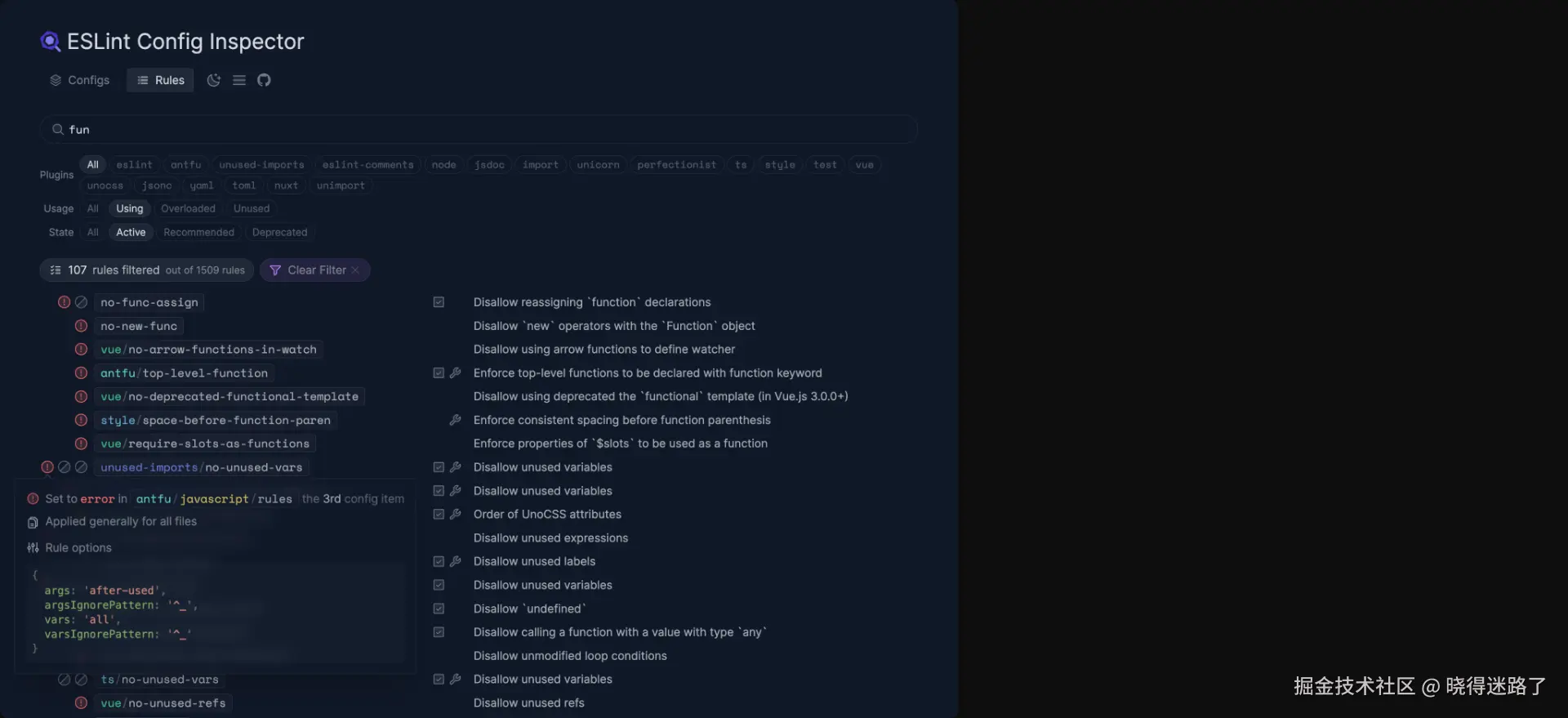Select All in the State filter
The width and height of the screenshot is (1568, 718).
[x=93, y=233]
